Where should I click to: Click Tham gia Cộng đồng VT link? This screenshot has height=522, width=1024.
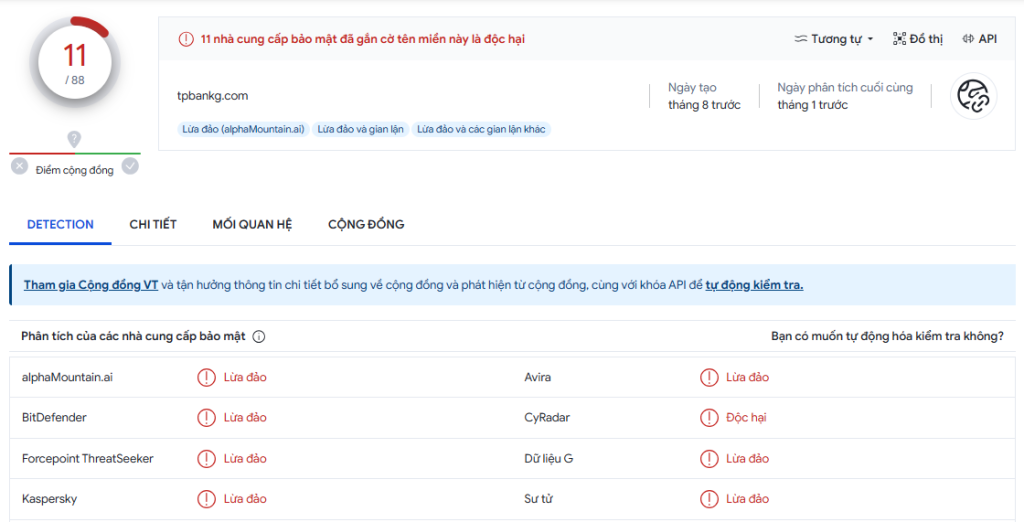(91, 285)
